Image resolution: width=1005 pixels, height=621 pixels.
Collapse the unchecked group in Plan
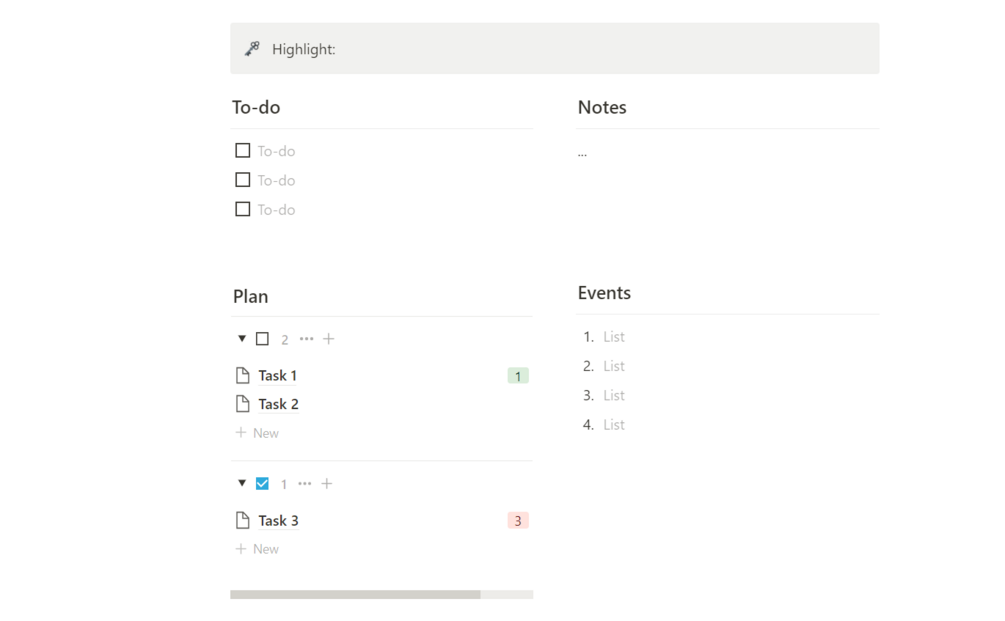click(242, 339)
